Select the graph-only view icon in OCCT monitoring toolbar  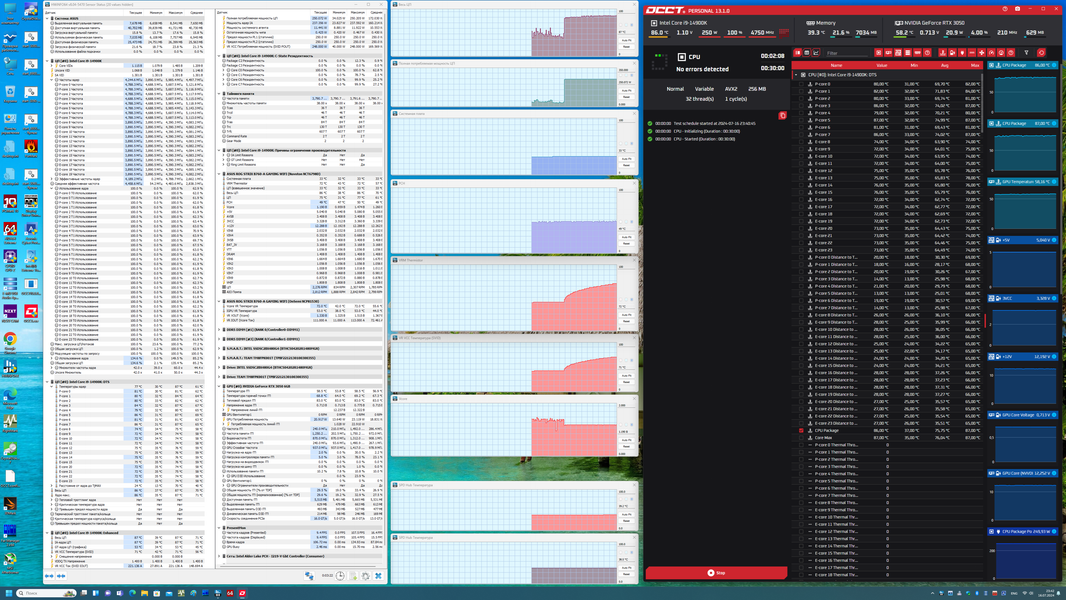tap(816, 52)
